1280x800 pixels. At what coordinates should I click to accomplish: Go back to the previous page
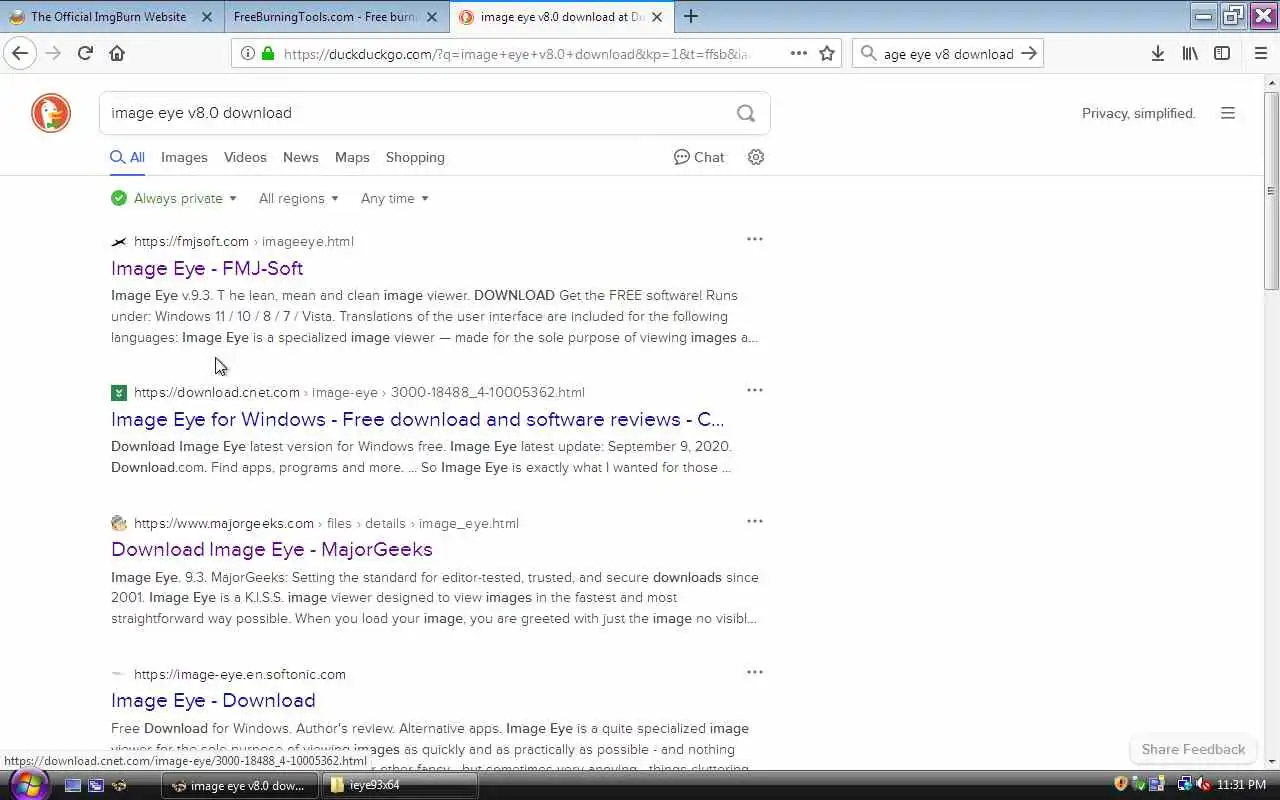[20, 53]
